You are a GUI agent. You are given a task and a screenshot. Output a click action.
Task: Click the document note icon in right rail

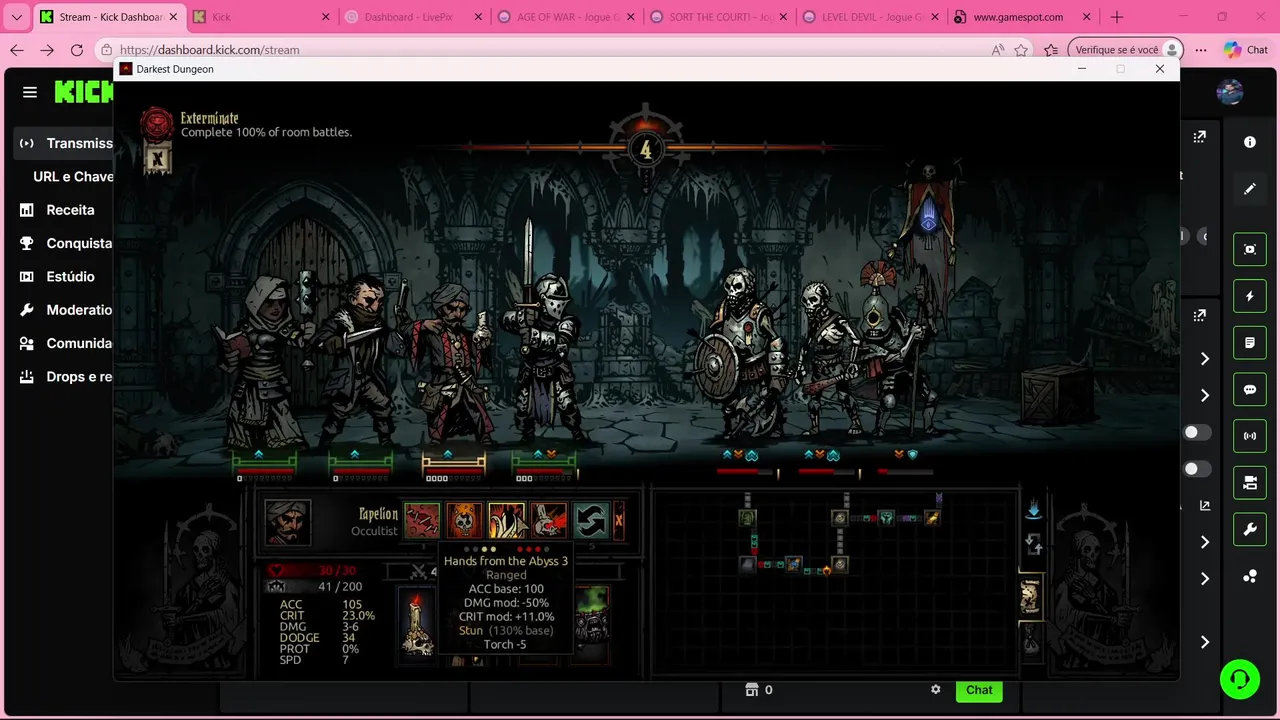coord(1250,343)
